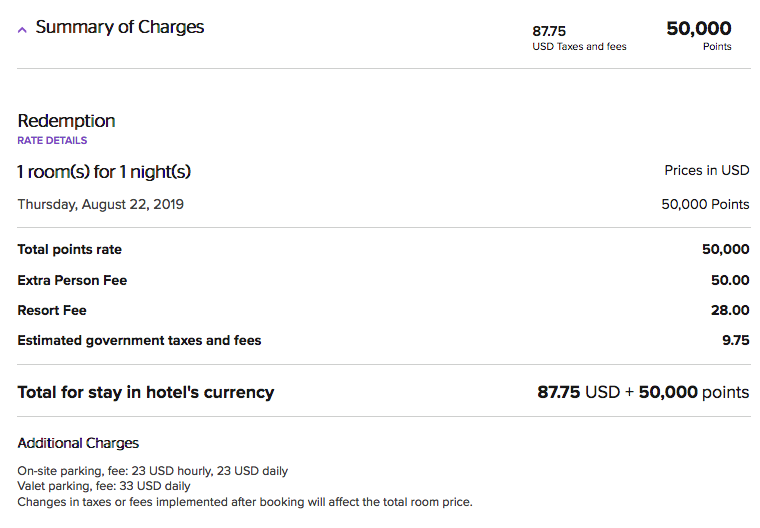Select the 9.75 government taxes amount
760x528 pixels.
tap(736, 340)
